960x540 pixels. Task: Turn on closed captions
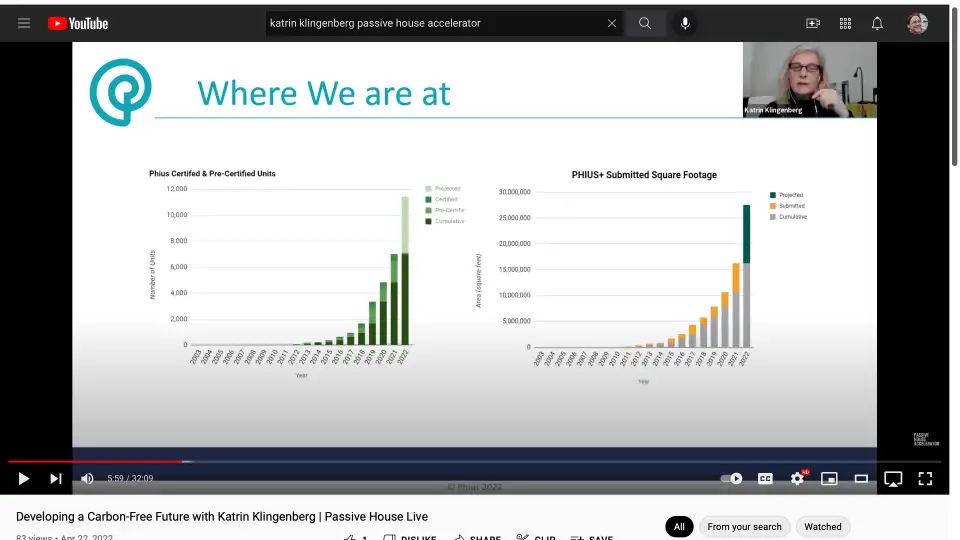point(765,479)
